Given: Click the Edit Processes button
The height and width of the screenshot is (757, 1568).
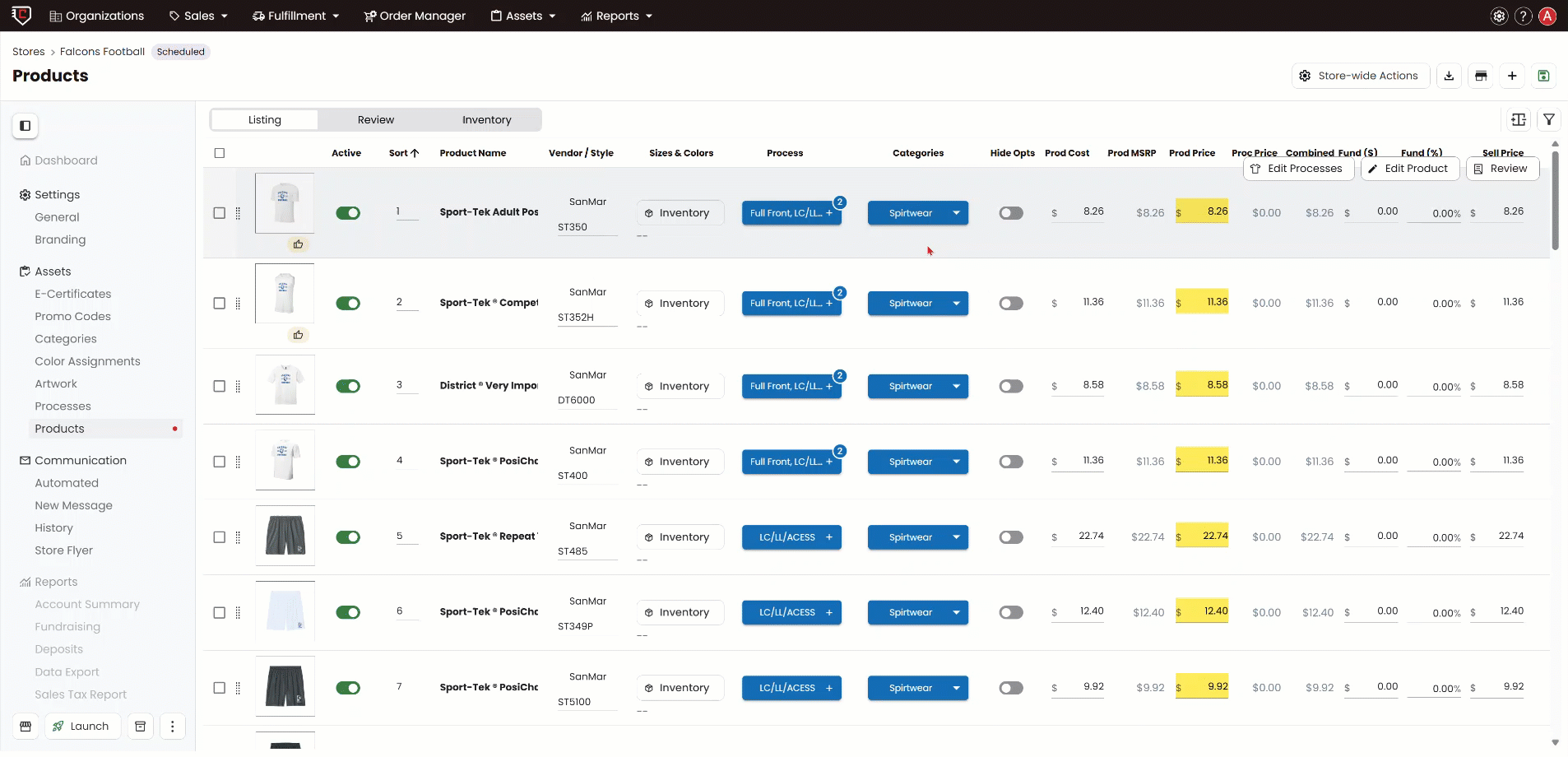Looking at the screenshot, I should coord(1297,169).
